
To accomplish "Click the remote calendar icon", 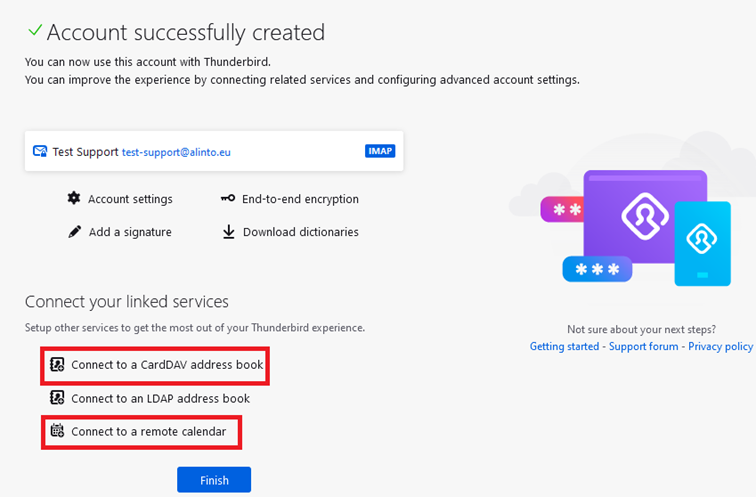I will (57, 432).
